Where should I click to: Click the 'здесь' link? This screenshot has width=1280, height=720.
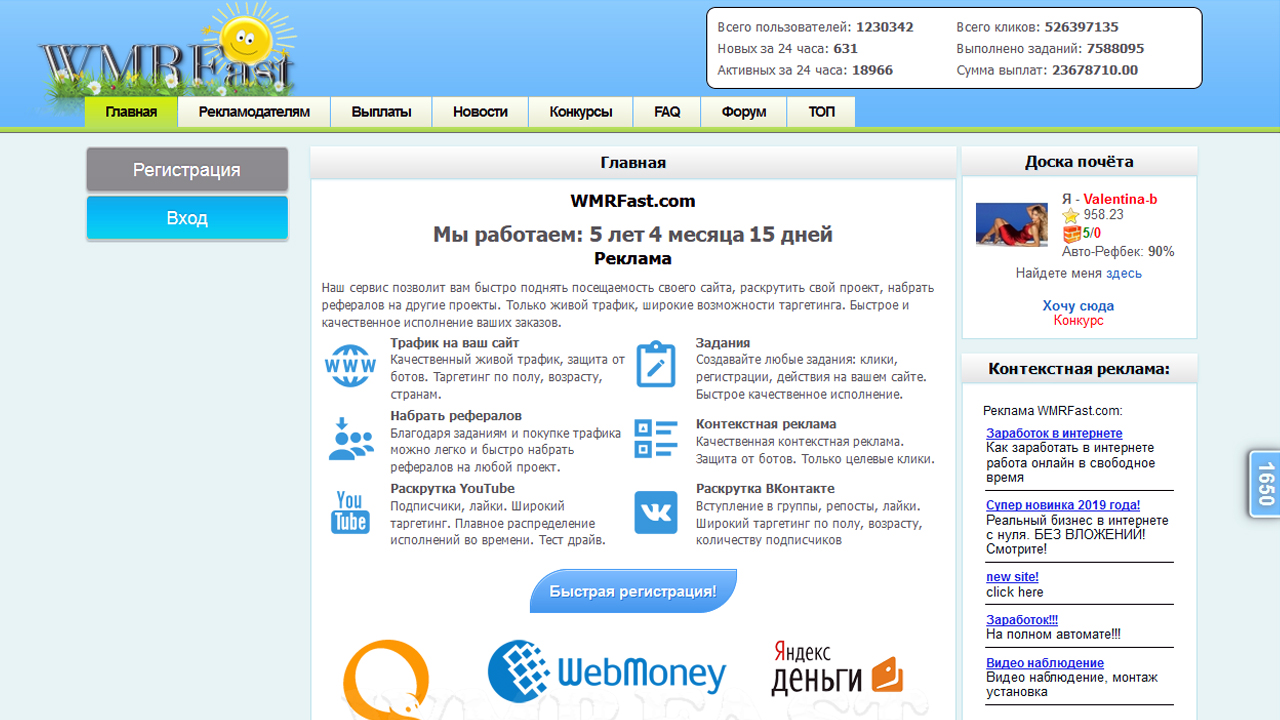point(1124,273)
